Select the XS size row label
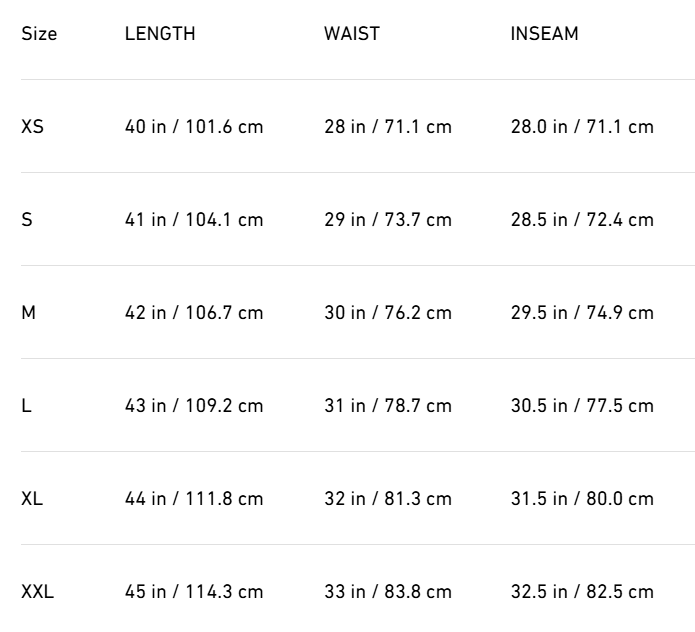Image resolution: width=695 pixels, height=632 pixels. [32, 127]
